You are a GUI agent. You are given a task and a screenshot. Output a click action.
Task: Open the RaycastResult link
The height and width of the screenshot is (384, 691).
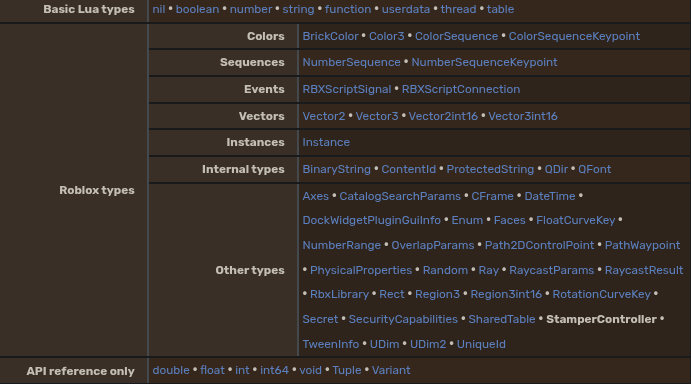644,270
